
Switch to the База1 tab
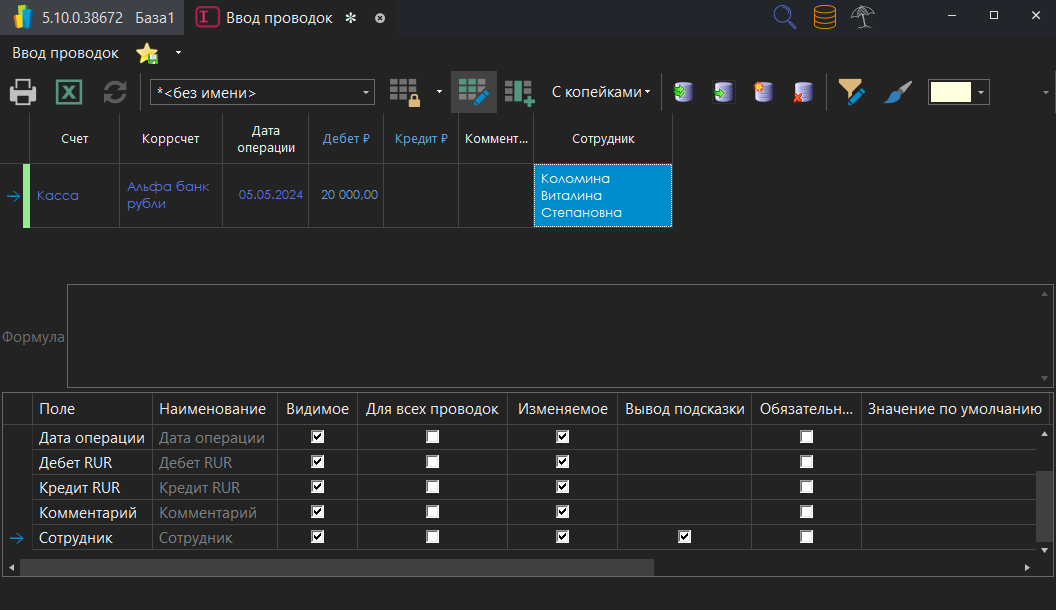pyautogui.click(x=155, y=18)
